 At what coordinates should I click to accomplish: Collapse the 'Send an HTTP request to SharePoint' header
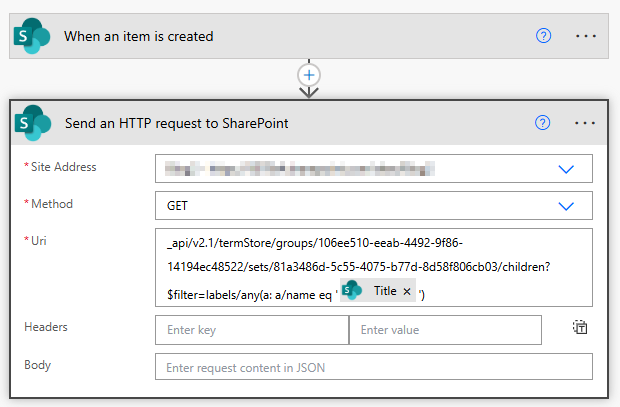coord(300,124)
